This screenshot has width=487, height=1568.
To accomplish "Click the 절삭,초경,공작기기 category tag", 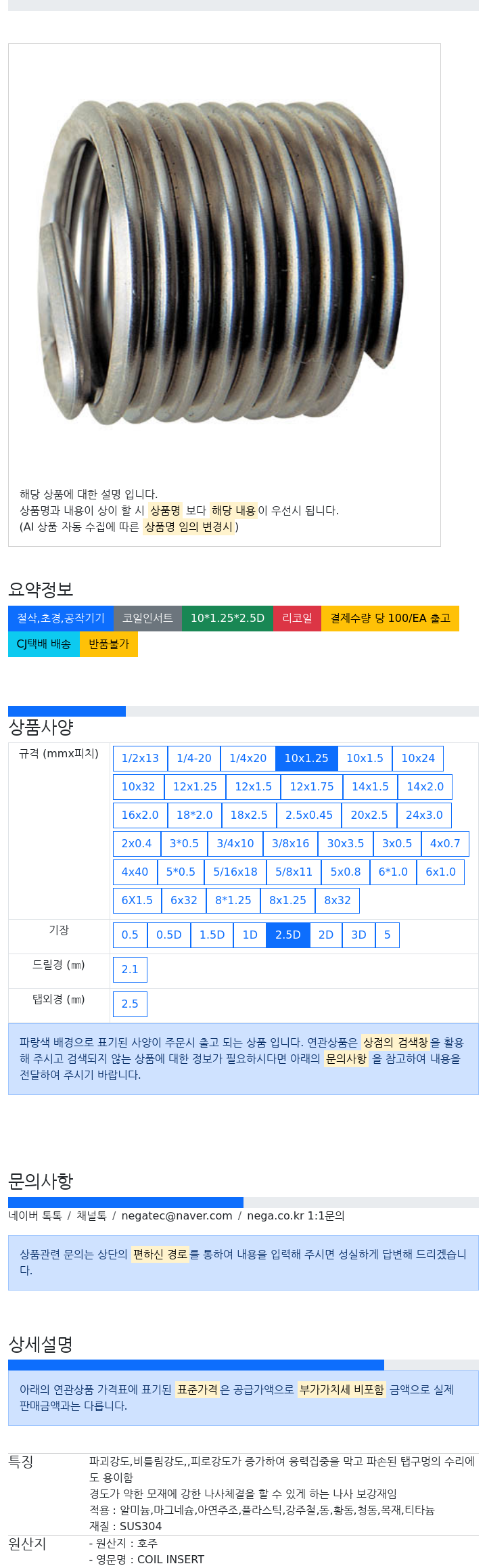I will [61, 618].
